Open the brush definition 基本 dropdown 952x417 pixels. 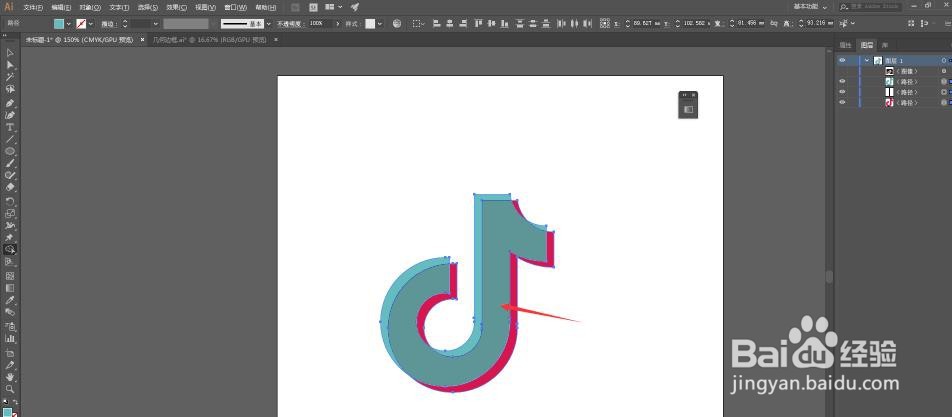pyautogui.click(x=269, y=24)
